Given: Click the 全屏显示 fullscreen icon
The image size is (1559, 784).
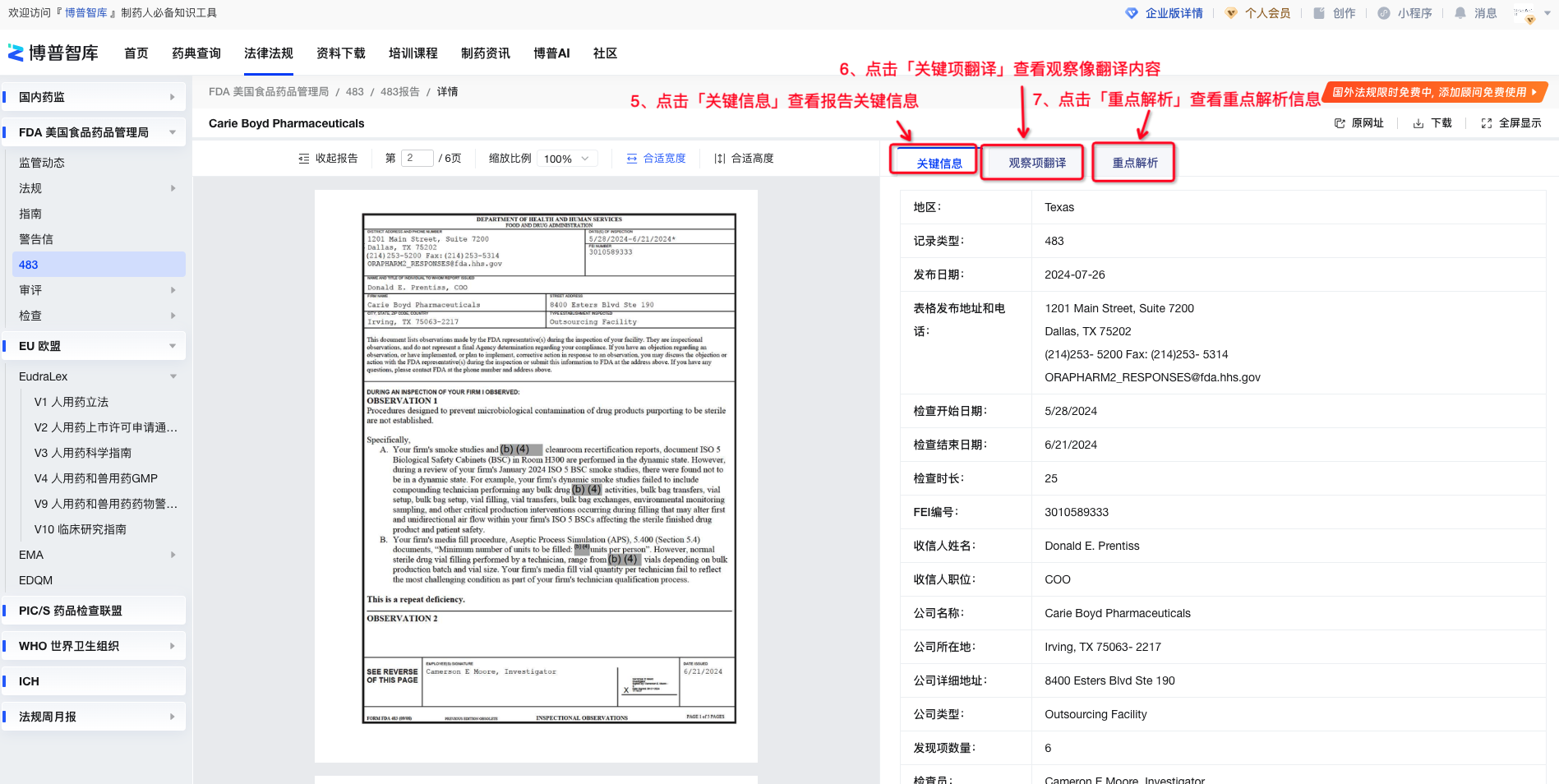Looking at the screenshot, I should (1487, 123).
